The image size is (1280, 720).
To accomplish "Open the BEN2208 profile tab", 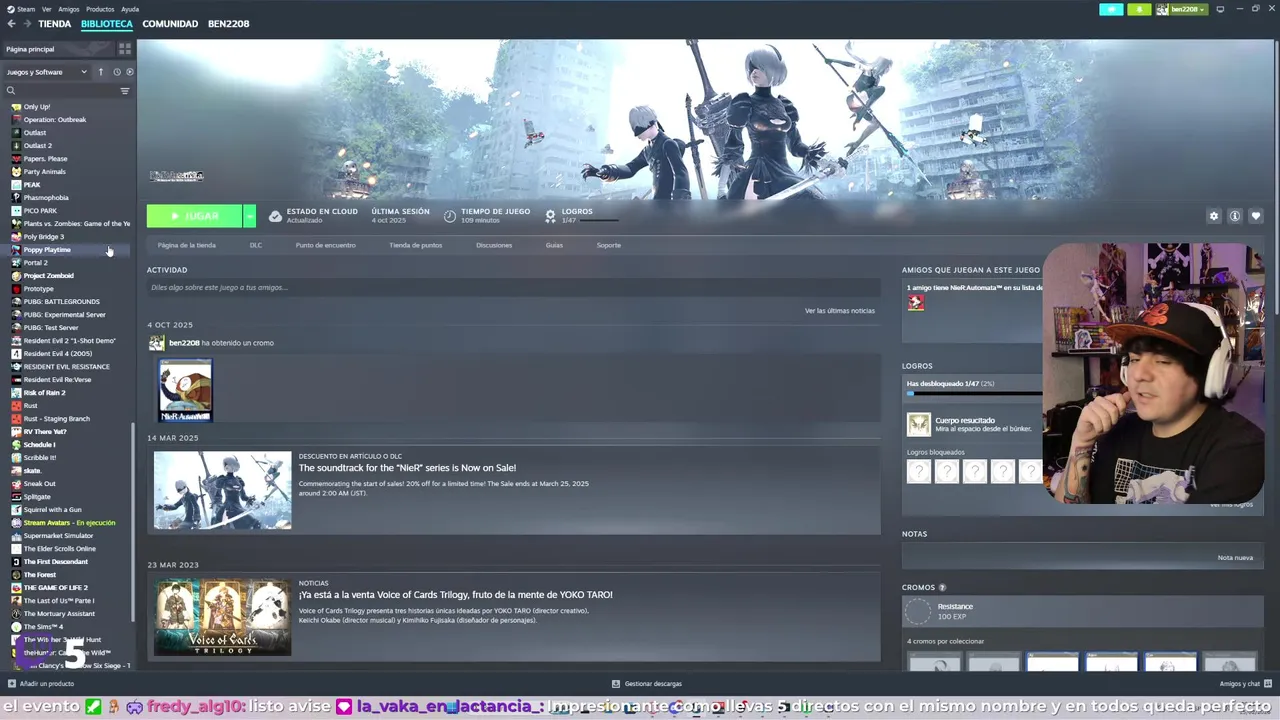I will click(x=229, y=24).
